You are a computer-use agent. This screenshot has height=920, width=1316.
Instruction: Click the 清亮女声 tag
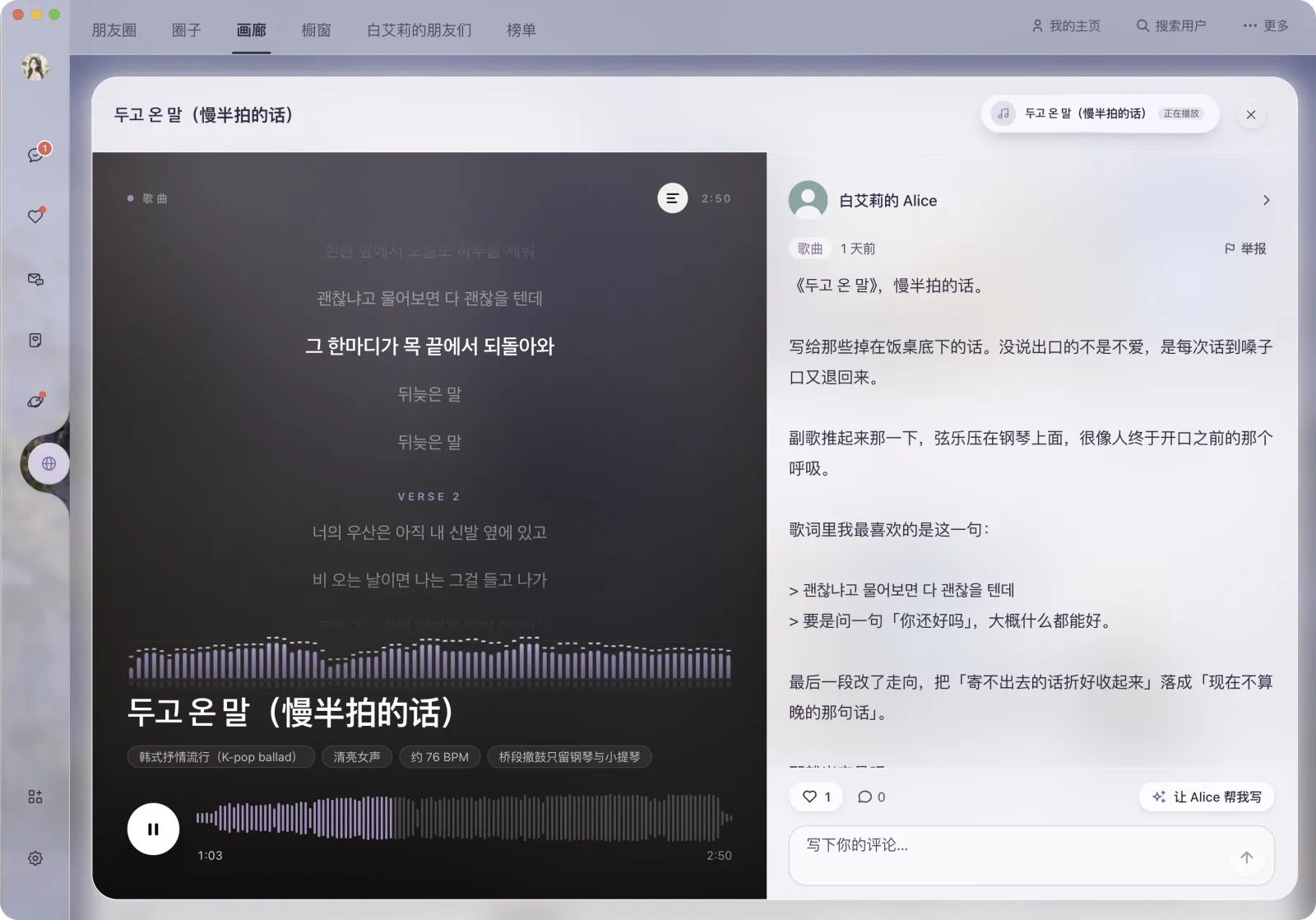click(x=357, y=757)
